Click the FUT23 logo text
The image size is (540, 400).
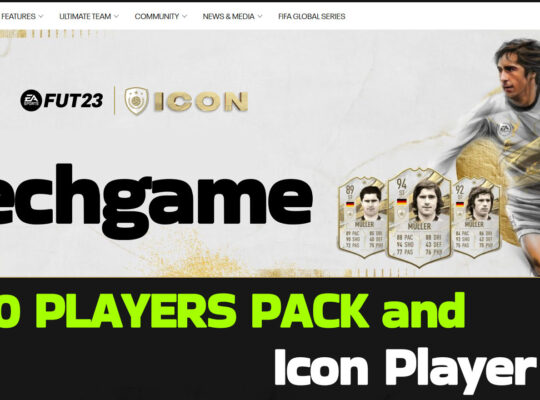pyautogui.click(x=73, y=101)
